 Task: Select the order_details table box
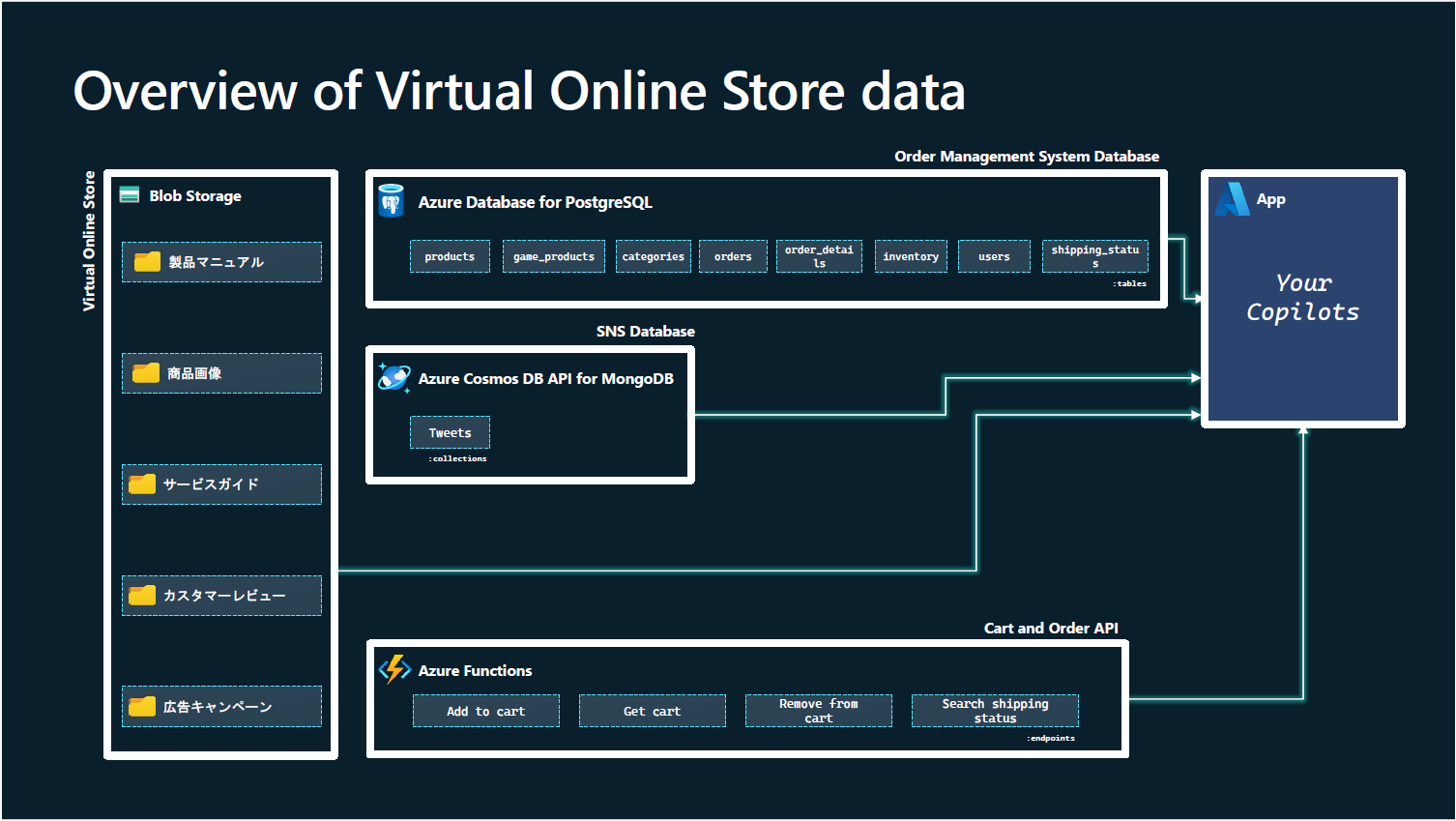click(x=819, y=256)
